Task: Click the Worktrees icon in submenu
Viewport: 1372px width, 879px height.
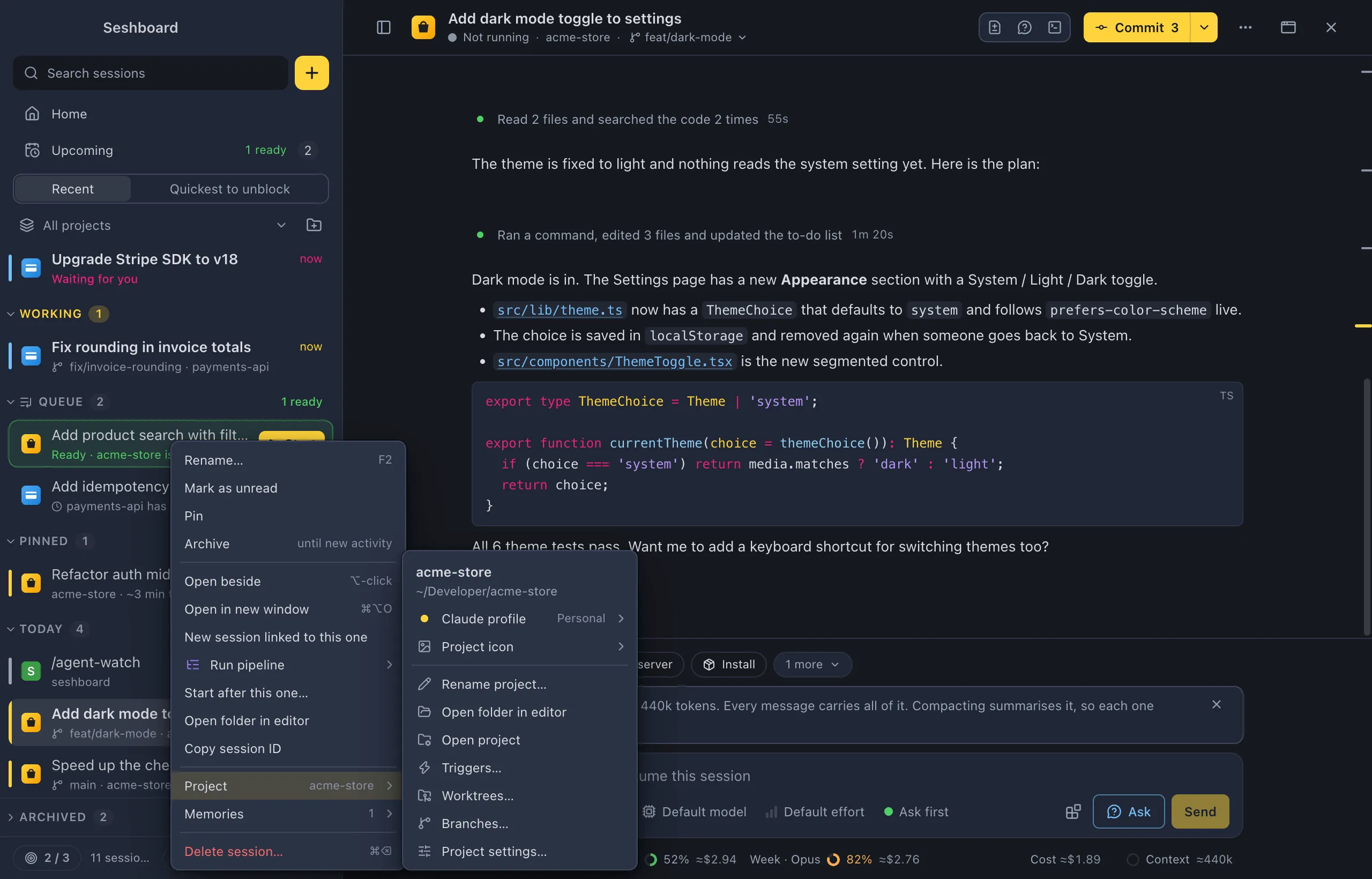Action: pos(424,795)
